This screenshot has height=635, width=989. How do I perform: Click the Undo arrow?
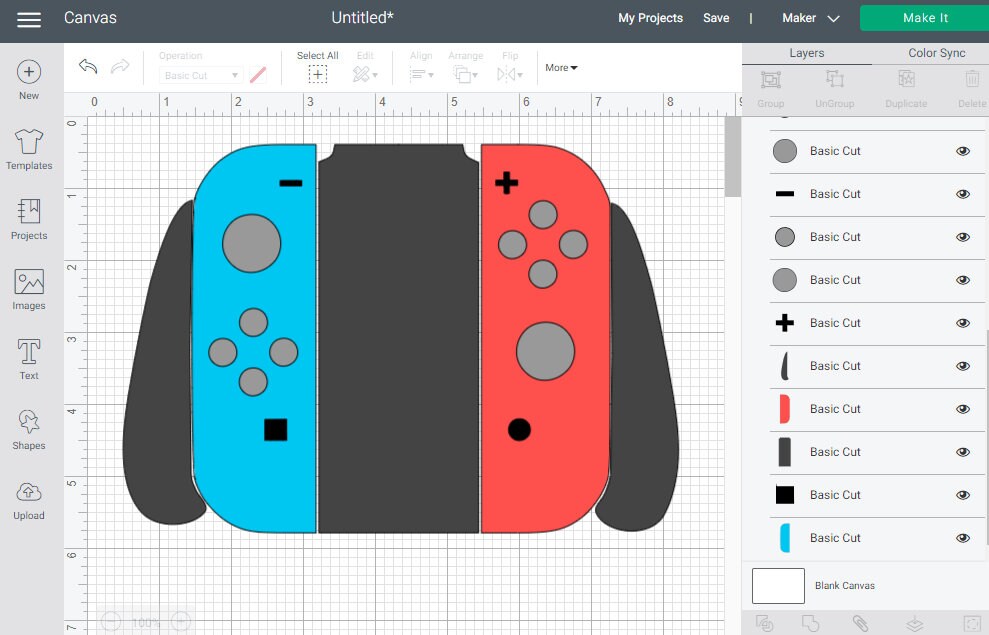click(x=87, y=66)
